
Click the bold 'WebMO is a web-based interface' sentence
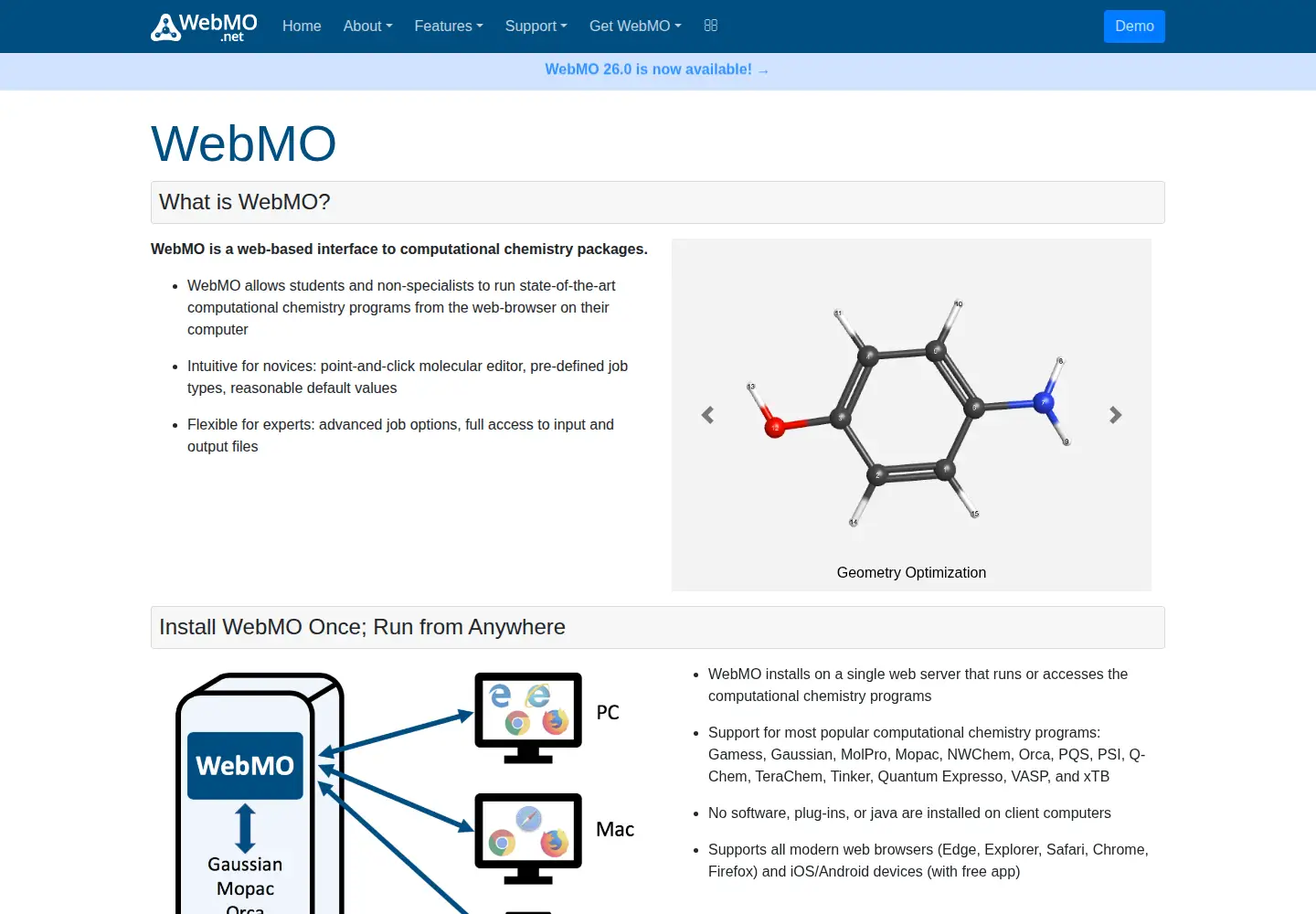tap(399, 249)
